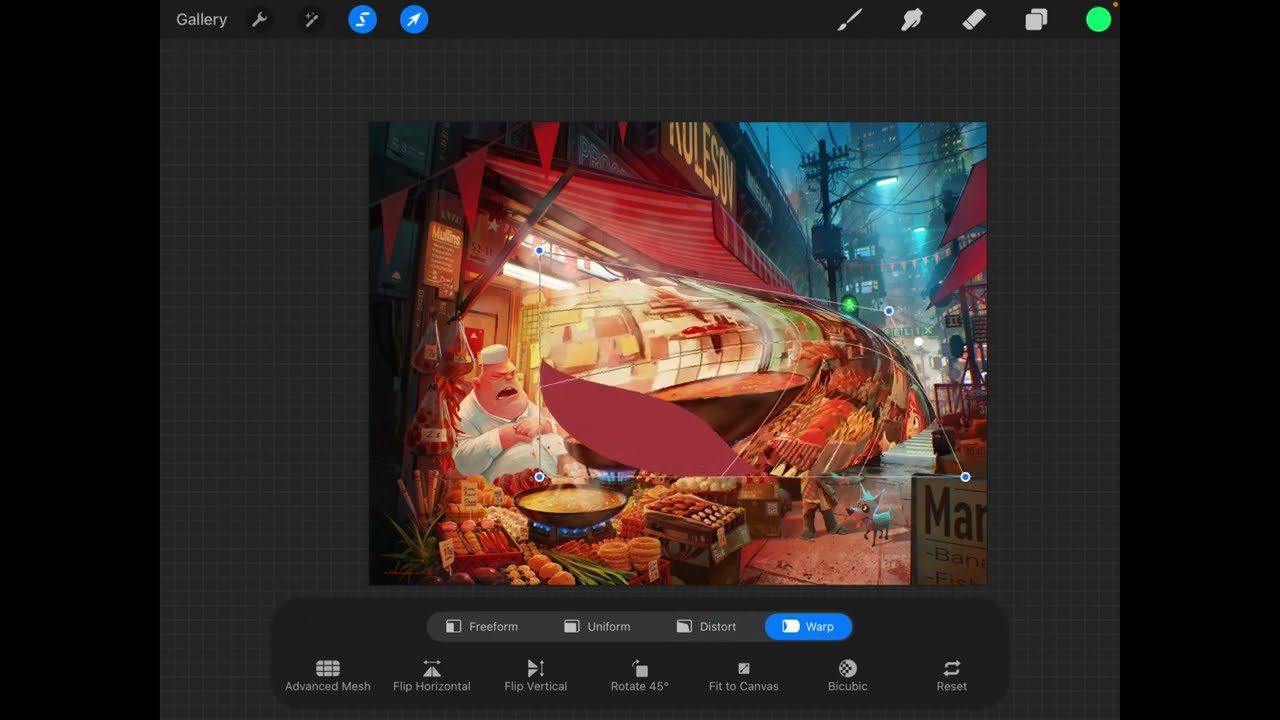Switch to Distort transform mode
The height and width of the screenshot is (720, 1280).
[706, 627]
